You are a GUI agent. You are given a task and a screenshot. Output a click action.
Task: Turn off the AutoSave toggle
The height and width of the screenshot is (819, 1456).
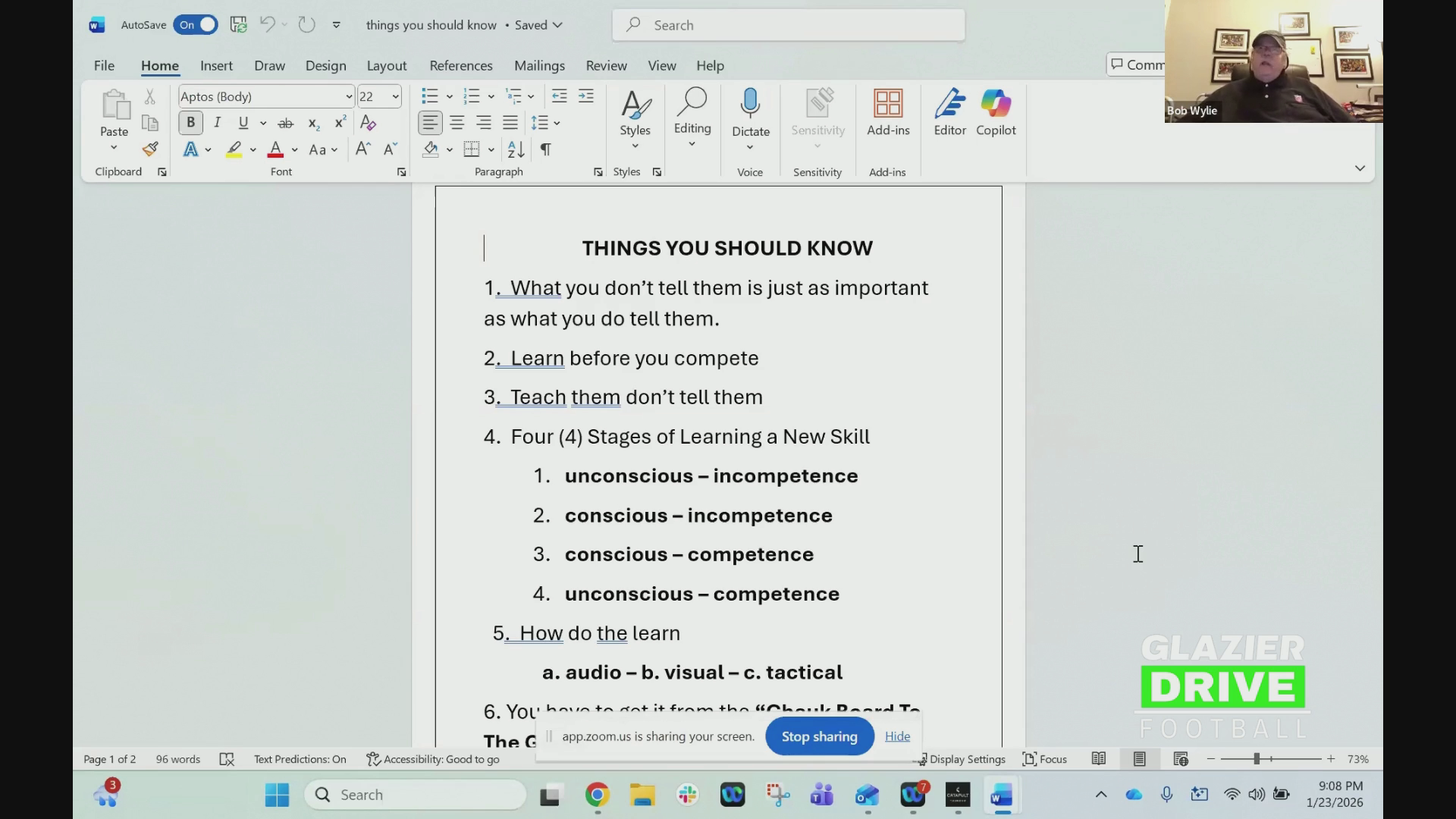tap(196, 25)
